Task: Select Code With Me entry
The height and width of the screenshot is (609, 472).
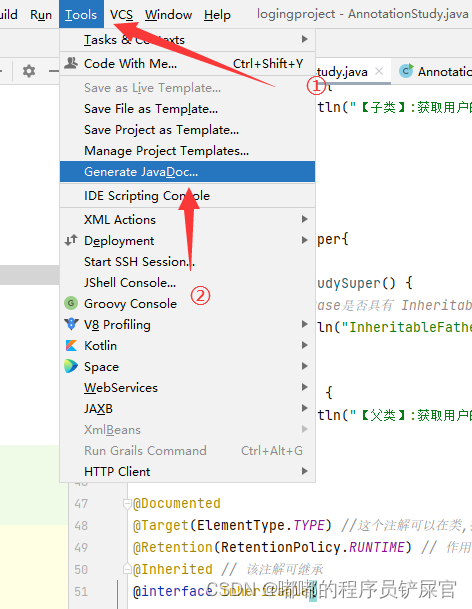Action: pos(187,63)
